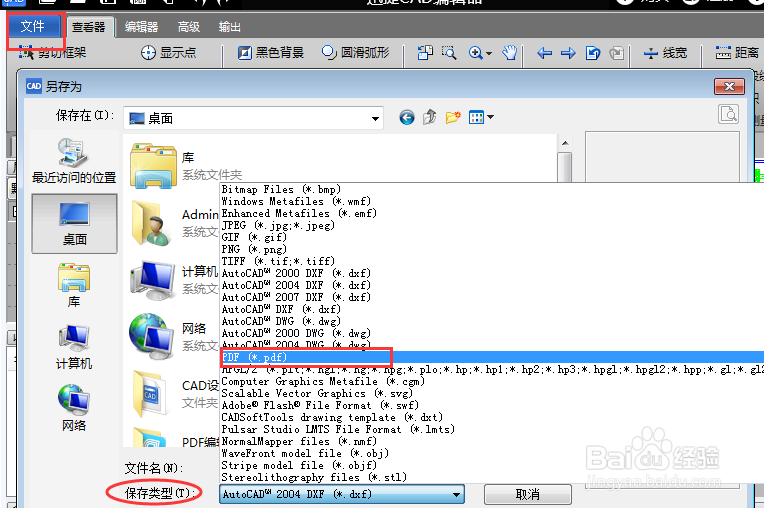Choose PNG (*.png) type
The width and height of the screenshot is (764, 508).
[x=254, y=249]
